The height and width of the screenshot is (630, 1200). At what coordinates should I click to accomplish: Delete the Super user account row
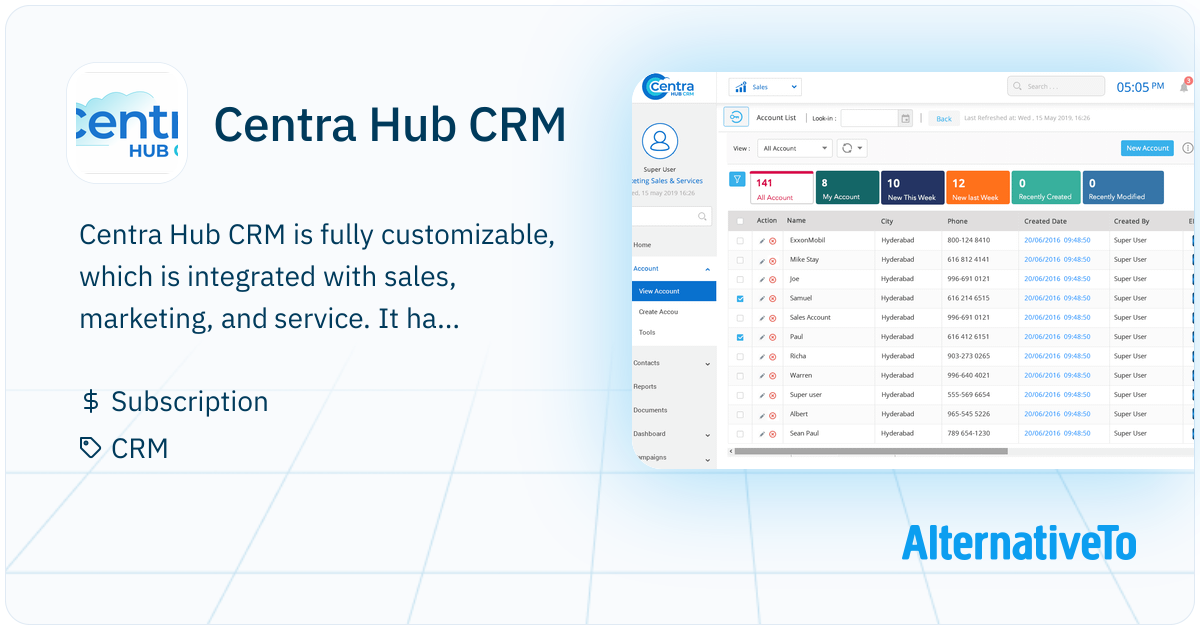point(773,395)
